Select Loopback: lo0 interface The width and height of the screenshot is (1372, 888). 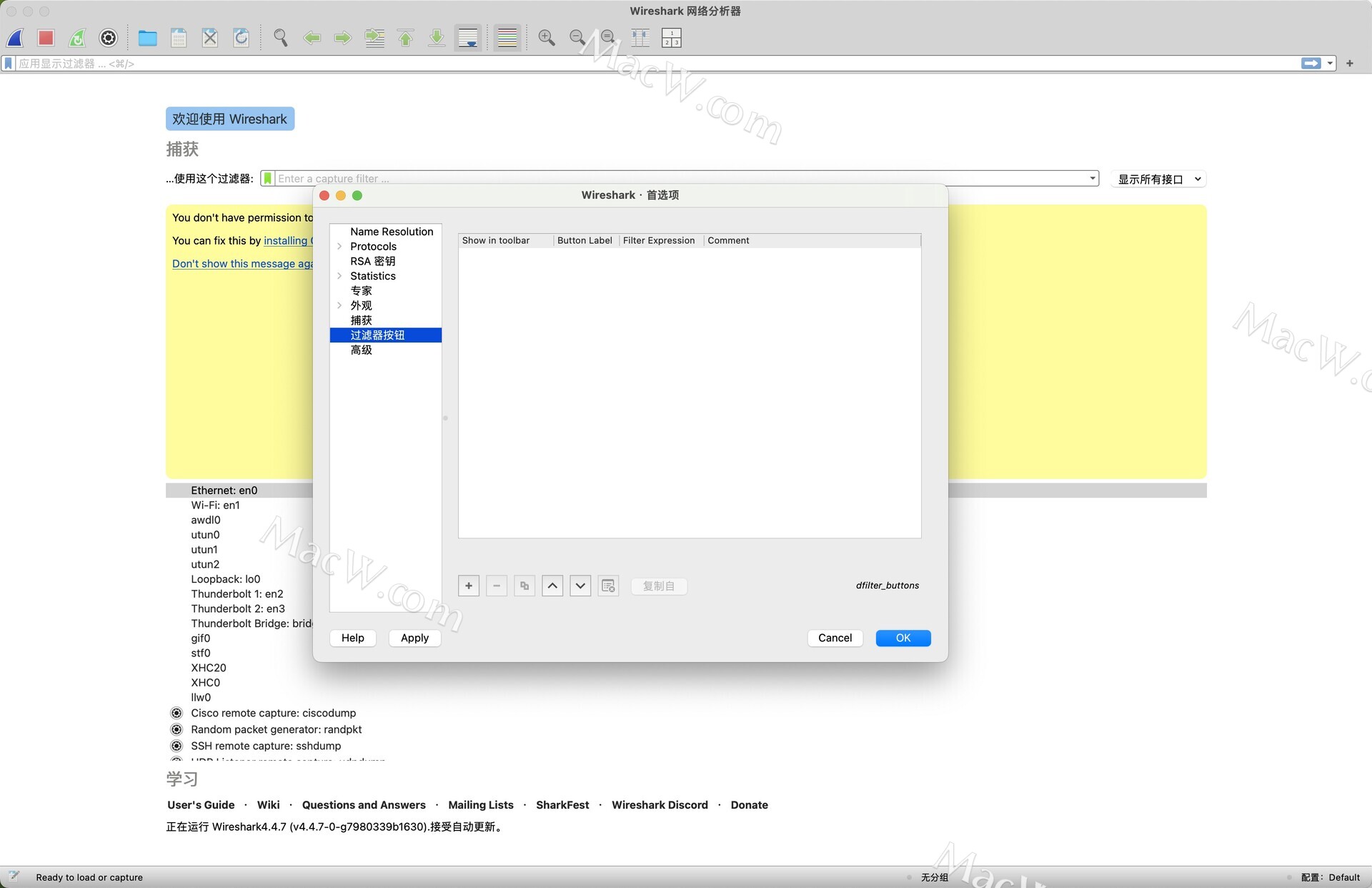225,579
